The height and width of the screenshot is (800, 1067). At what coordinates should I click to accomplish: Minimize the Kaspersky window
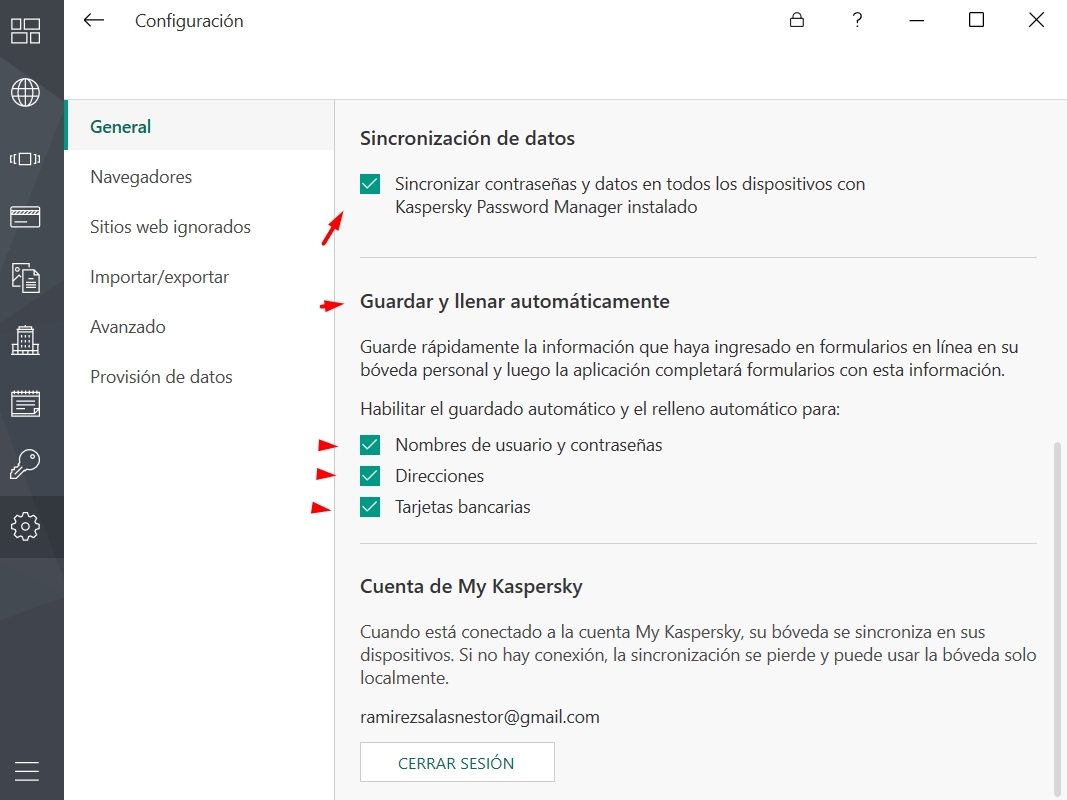[917, 20]
